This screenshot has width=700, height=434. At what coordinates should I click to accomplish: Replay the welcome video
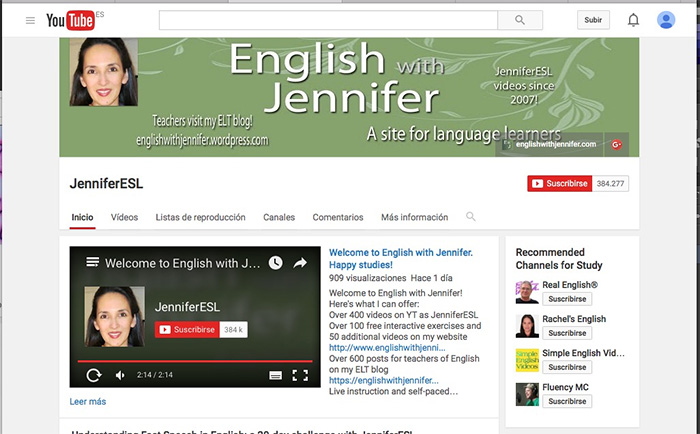coord(94,375)
